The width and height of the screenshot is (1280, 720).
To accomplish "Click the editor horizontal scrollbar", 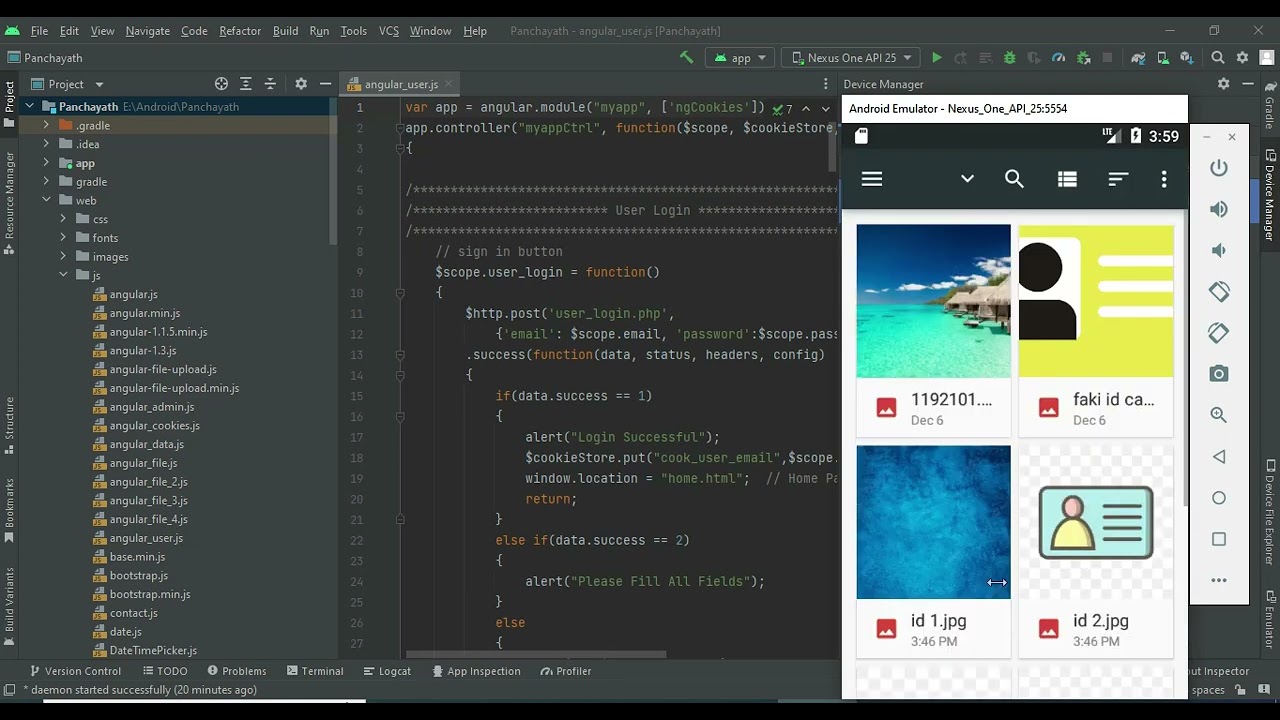I will pos(536,655).
